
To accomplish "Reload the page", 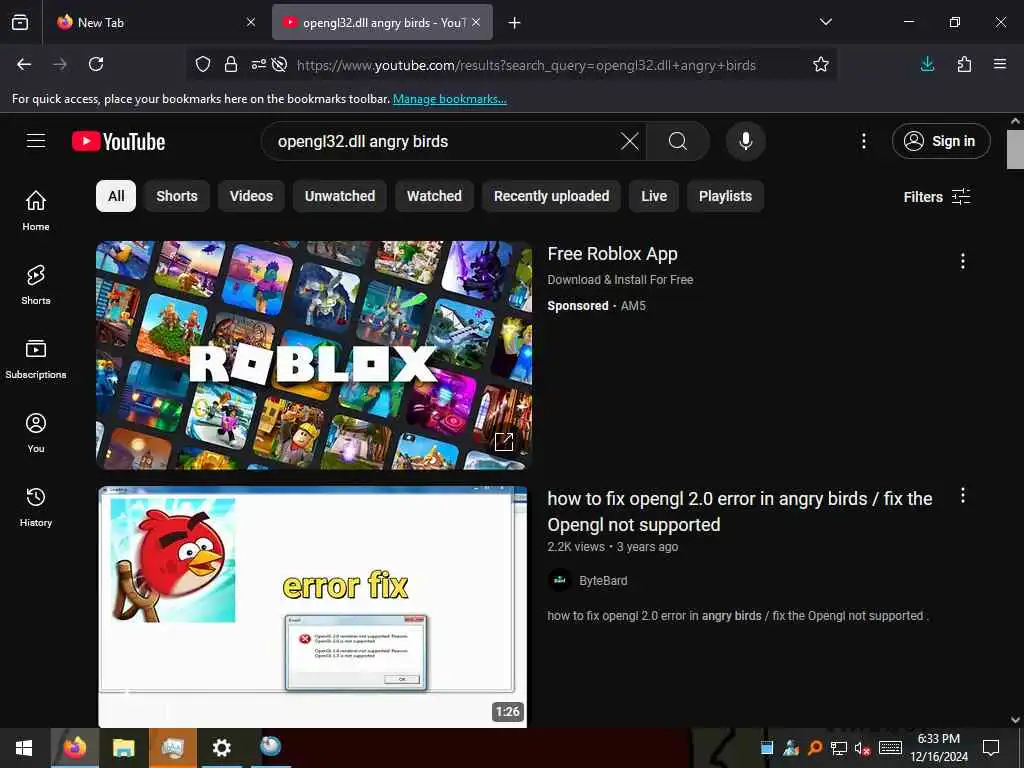I will pos(96,64).
